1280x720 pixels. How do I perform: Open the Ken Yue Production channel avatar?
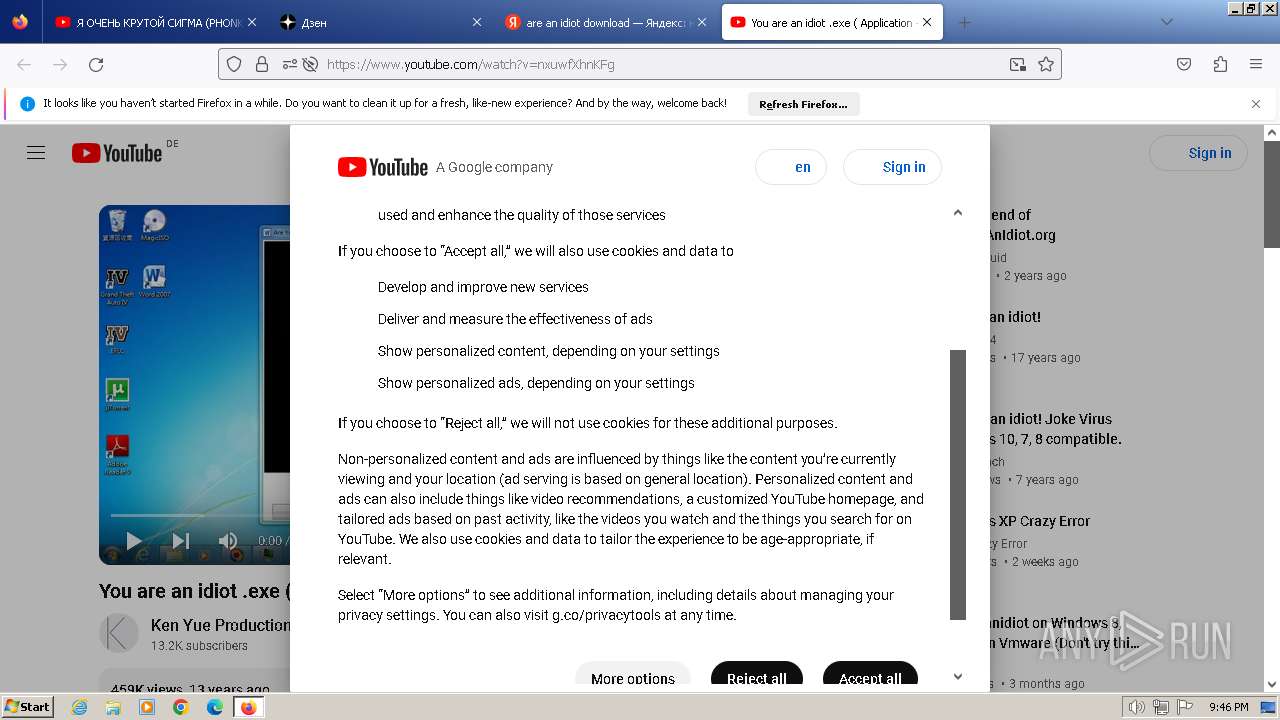[x=118, y=633]
